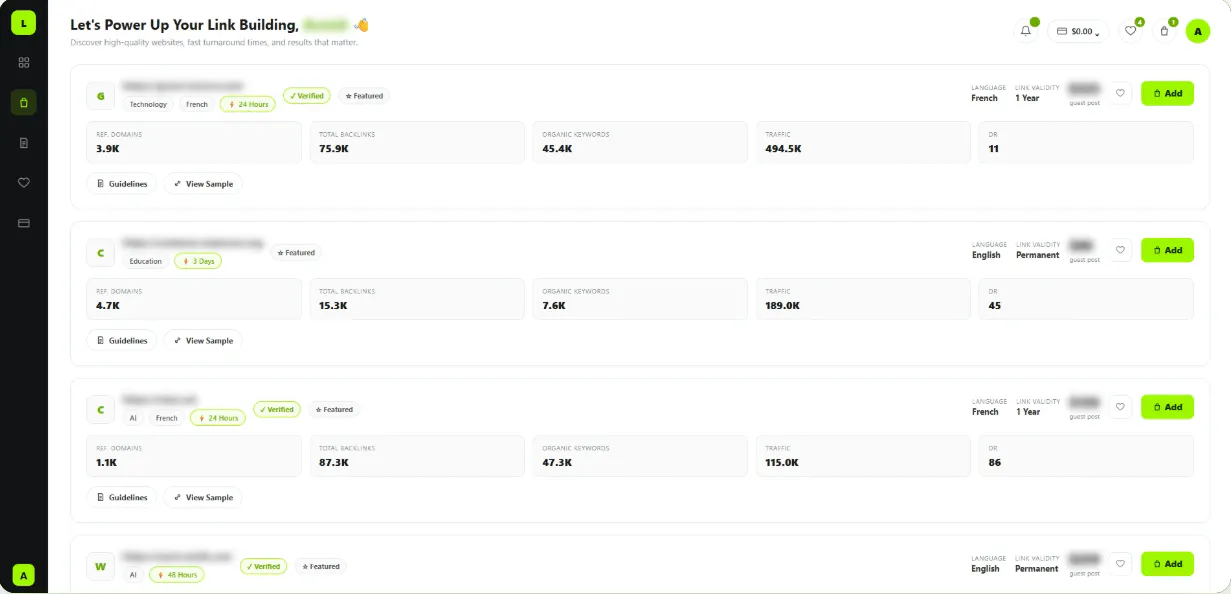
Task: Click the 494.5K traffic value
Action: point(783,149)
